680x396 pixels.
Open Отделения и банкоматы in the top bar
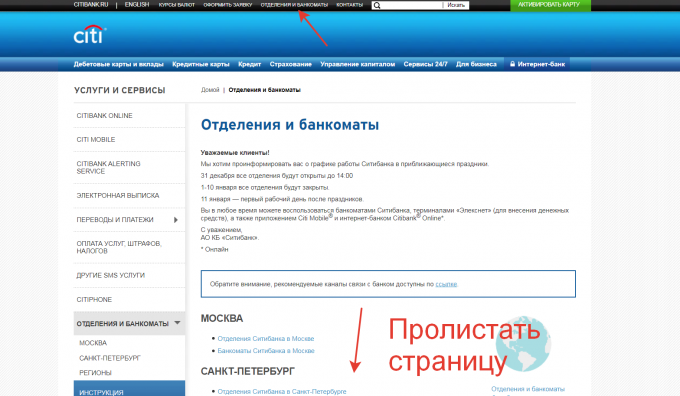[x=294, y=5]
